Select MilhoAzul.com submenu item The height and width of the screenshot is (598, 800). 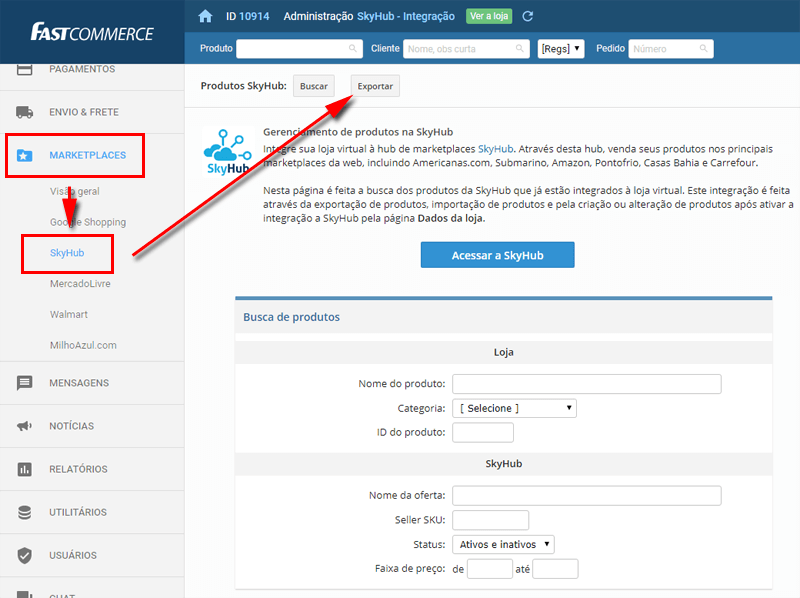click(x=83, y=345)
